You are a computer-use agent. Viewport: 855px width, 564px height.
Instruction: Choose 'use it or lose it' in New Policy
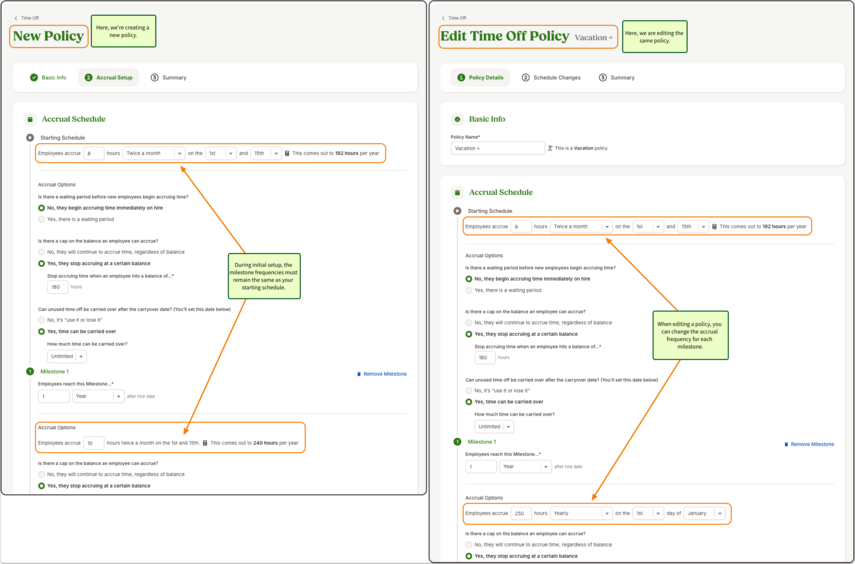[41, 320]
